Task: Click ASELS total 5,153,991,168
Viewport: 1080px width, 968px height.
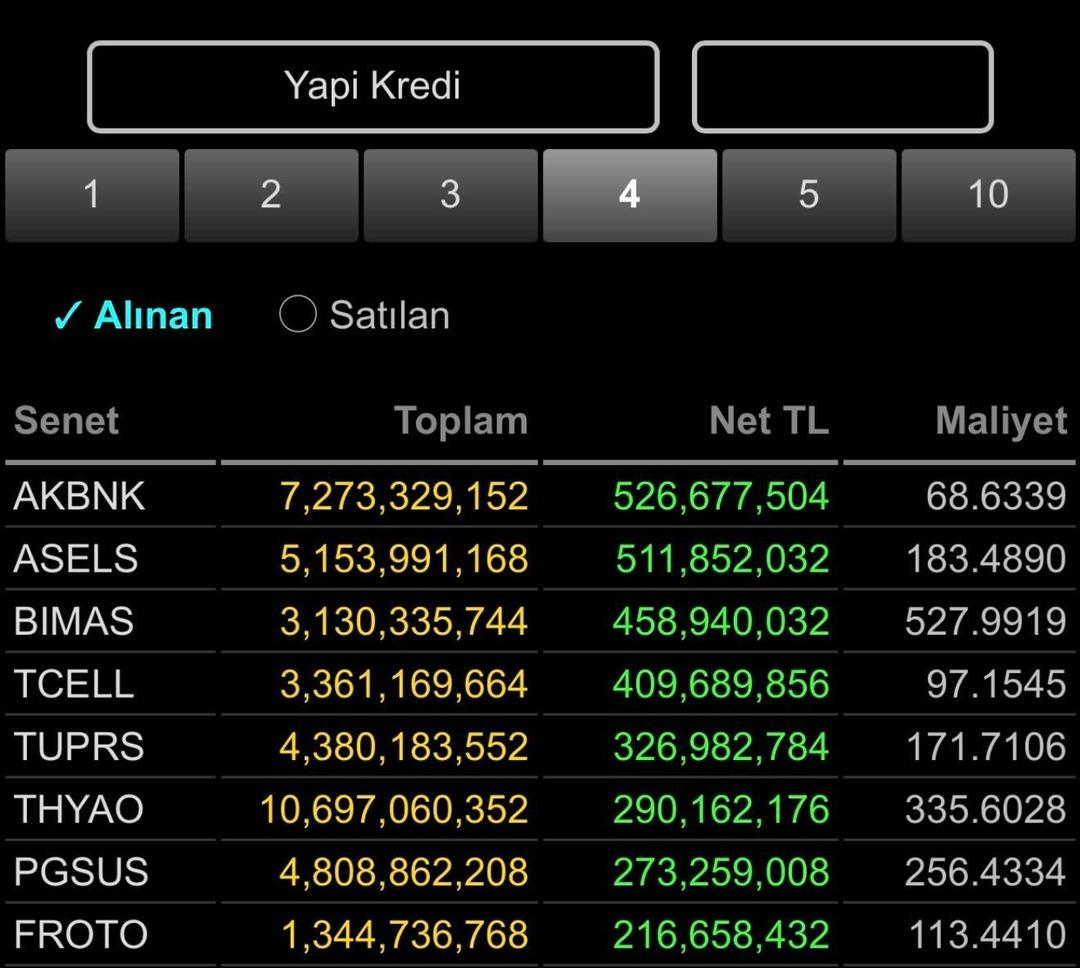Action: [404, 559]
